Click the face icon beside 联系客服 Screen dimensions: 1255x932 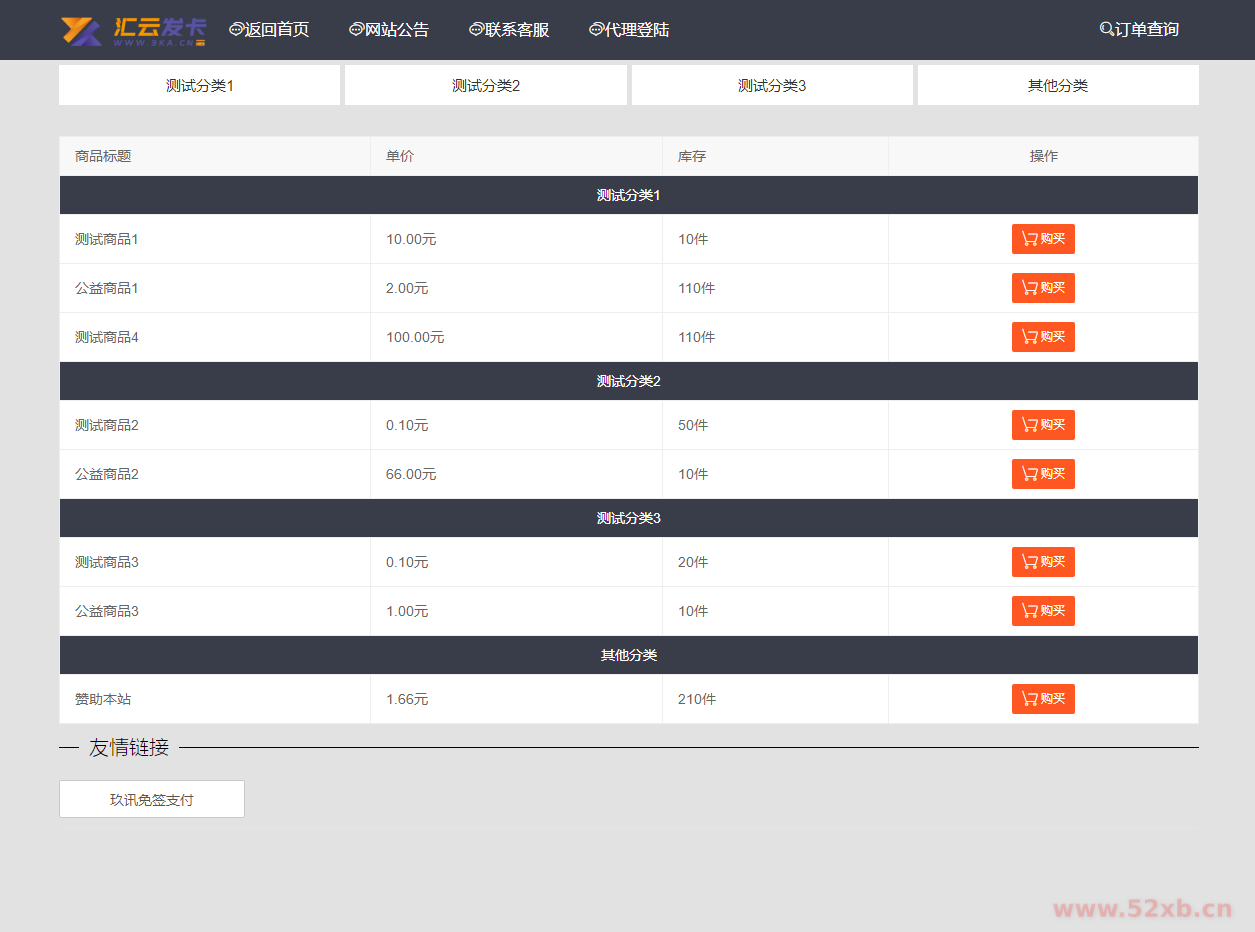click(476, 30)
